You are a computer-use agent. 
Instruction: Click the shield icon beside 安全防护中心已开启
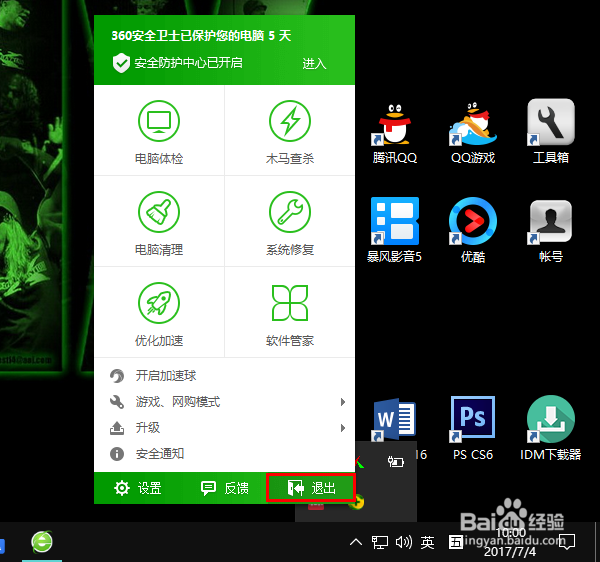[x=121, y=63]
